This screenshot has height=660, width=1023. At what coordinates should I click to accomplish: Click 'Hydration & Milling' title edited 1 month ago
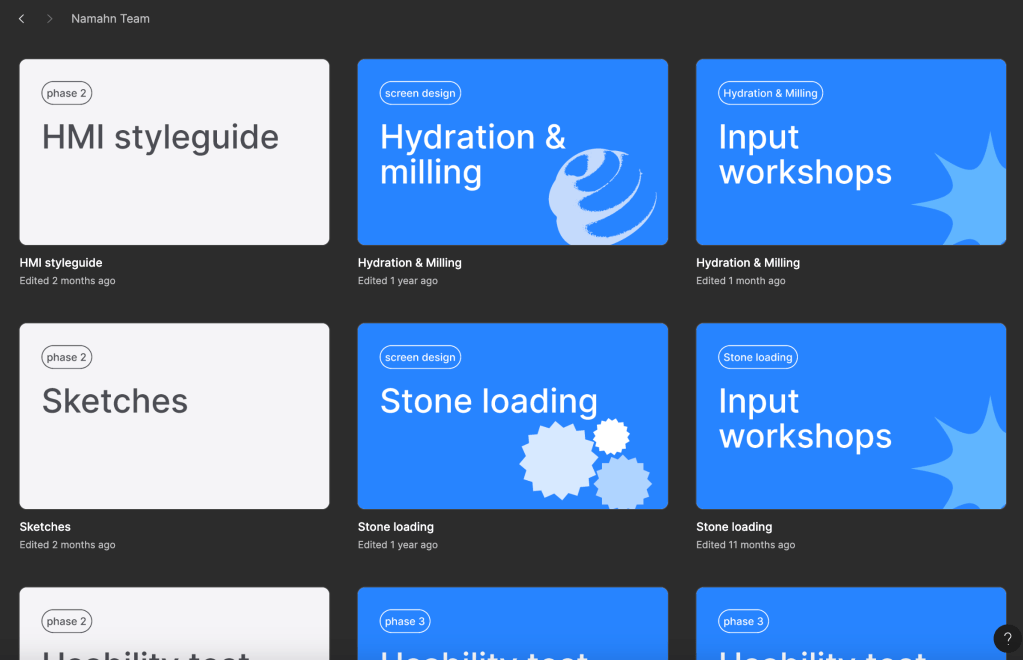[748, 263]
